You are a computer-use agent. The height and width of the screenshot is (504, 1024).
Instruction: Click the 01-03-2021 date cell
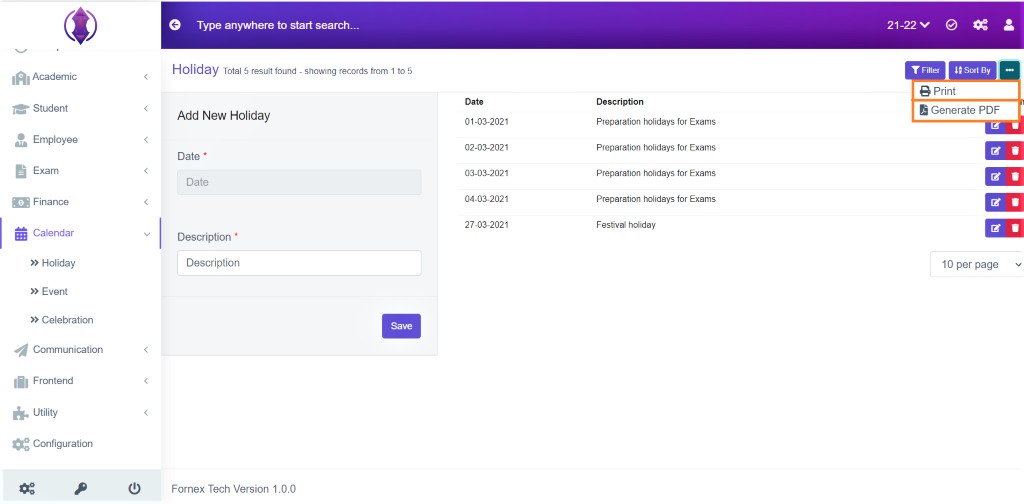point(487,122)
